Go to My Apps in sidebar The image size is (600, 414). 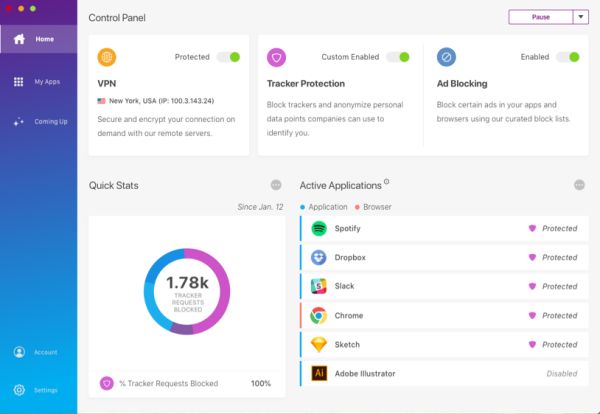coord(38,82)
